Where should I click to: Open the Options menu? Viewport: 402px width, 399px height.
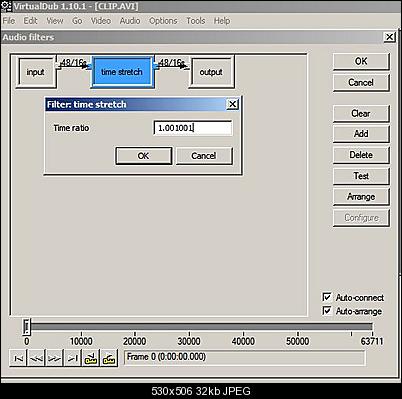163,21
